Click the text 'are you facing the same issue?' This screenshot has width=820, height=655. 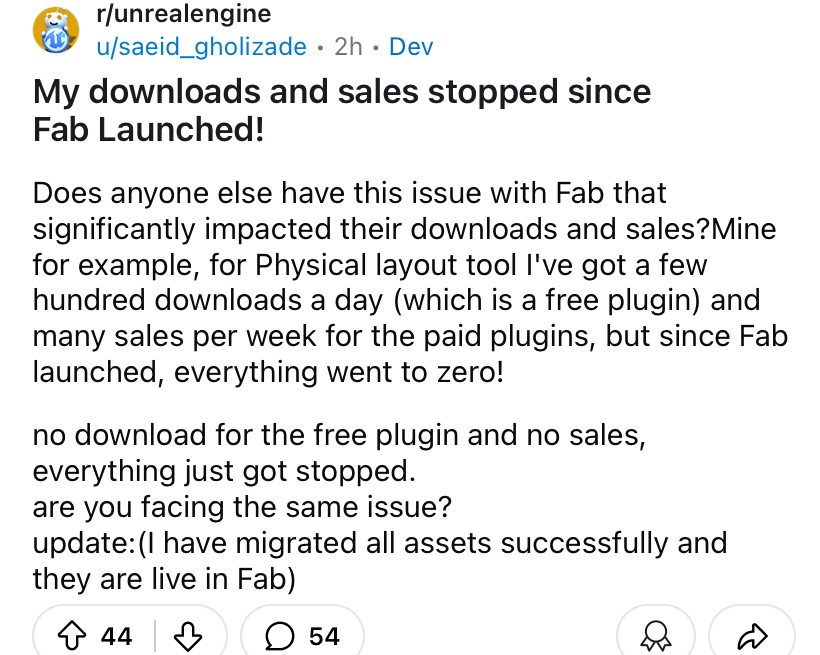[x=242, y=507]
